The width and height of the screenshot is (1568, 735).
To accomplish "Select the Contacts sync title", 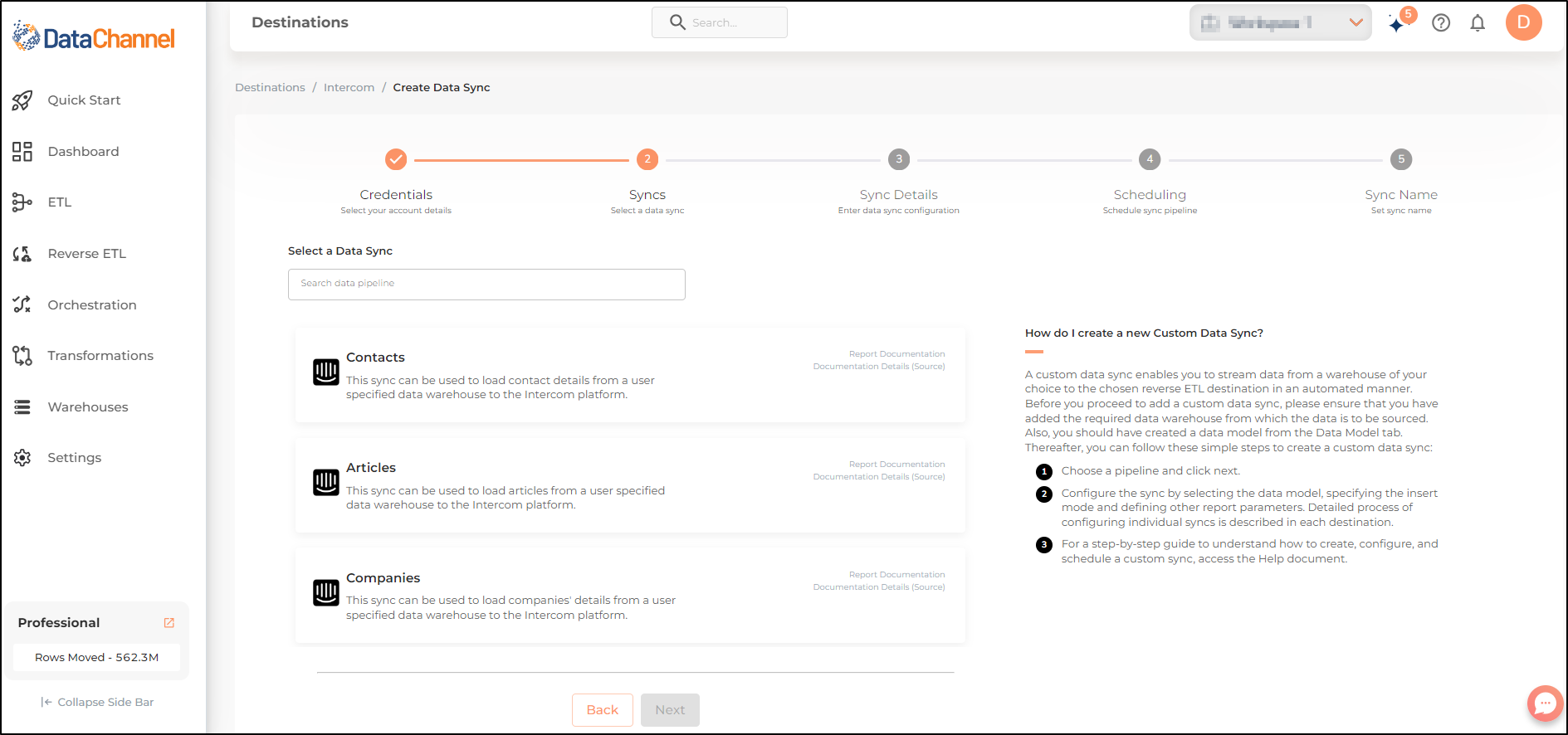I will pos(375,358).
